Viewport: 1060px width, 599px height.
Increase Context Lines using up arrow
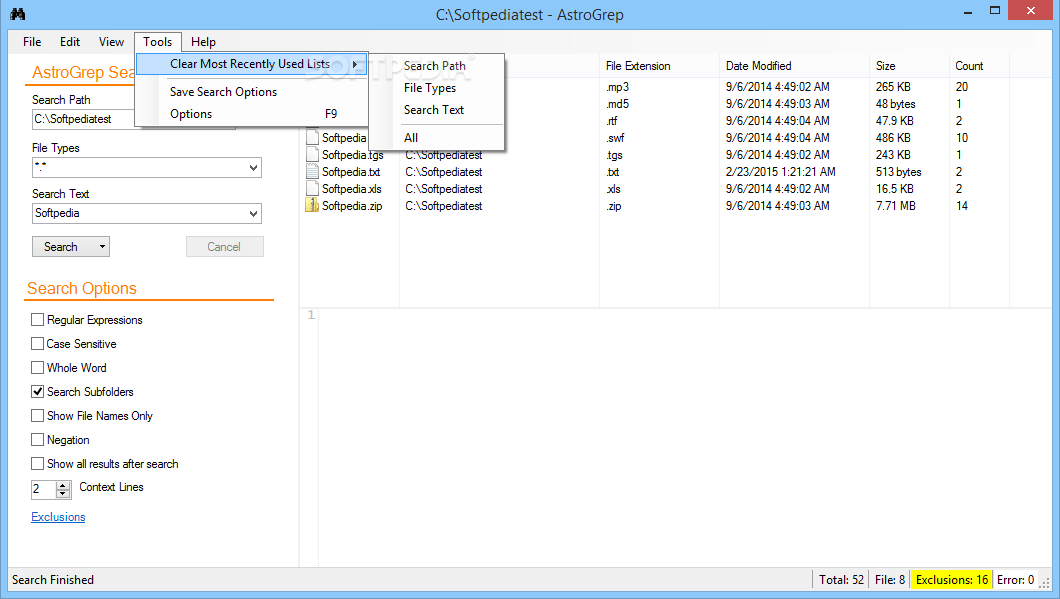(x=63, y=485)
